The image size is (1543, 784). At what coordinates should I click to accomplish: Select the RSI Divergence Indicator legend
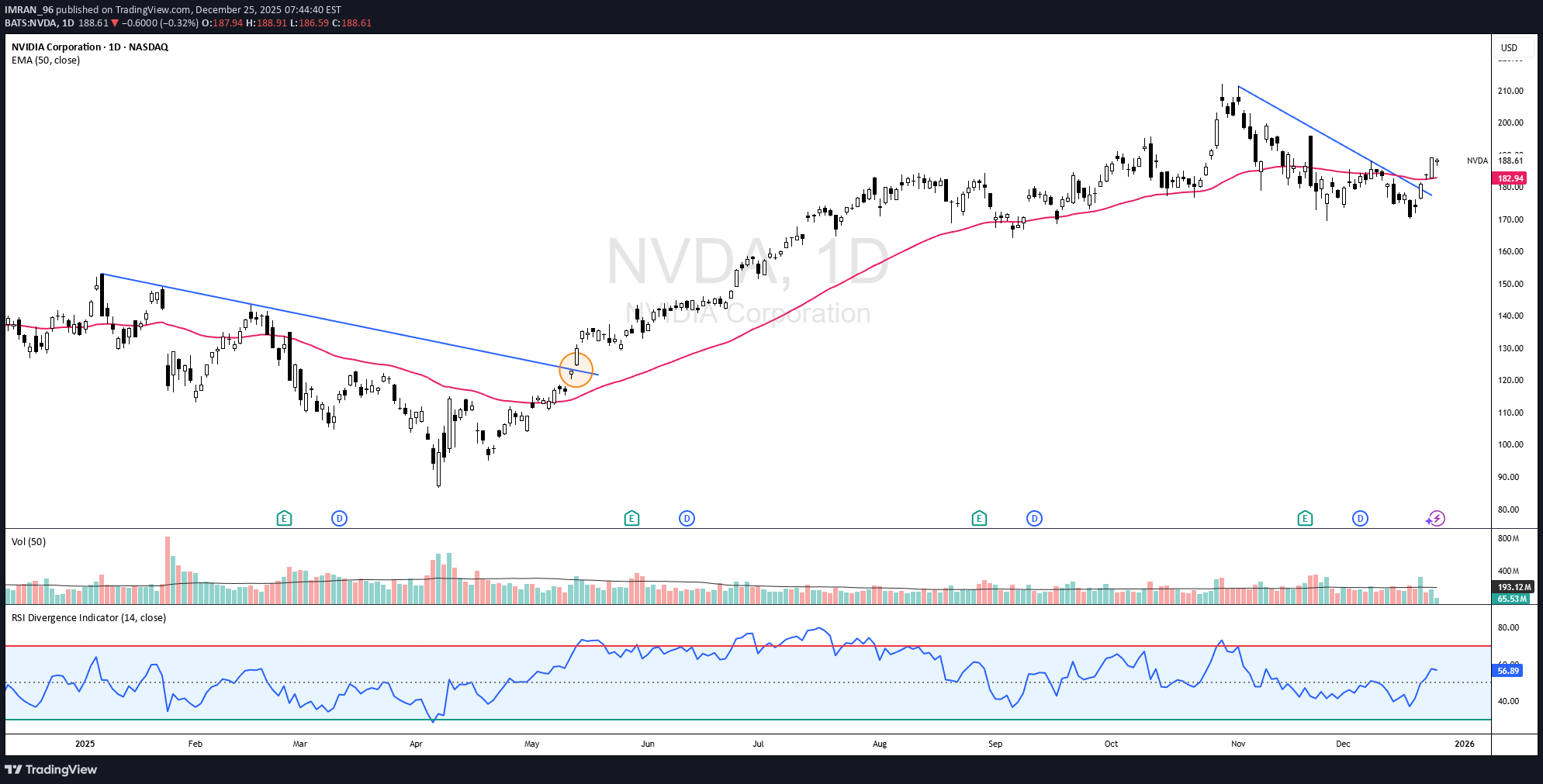[88, 618]
